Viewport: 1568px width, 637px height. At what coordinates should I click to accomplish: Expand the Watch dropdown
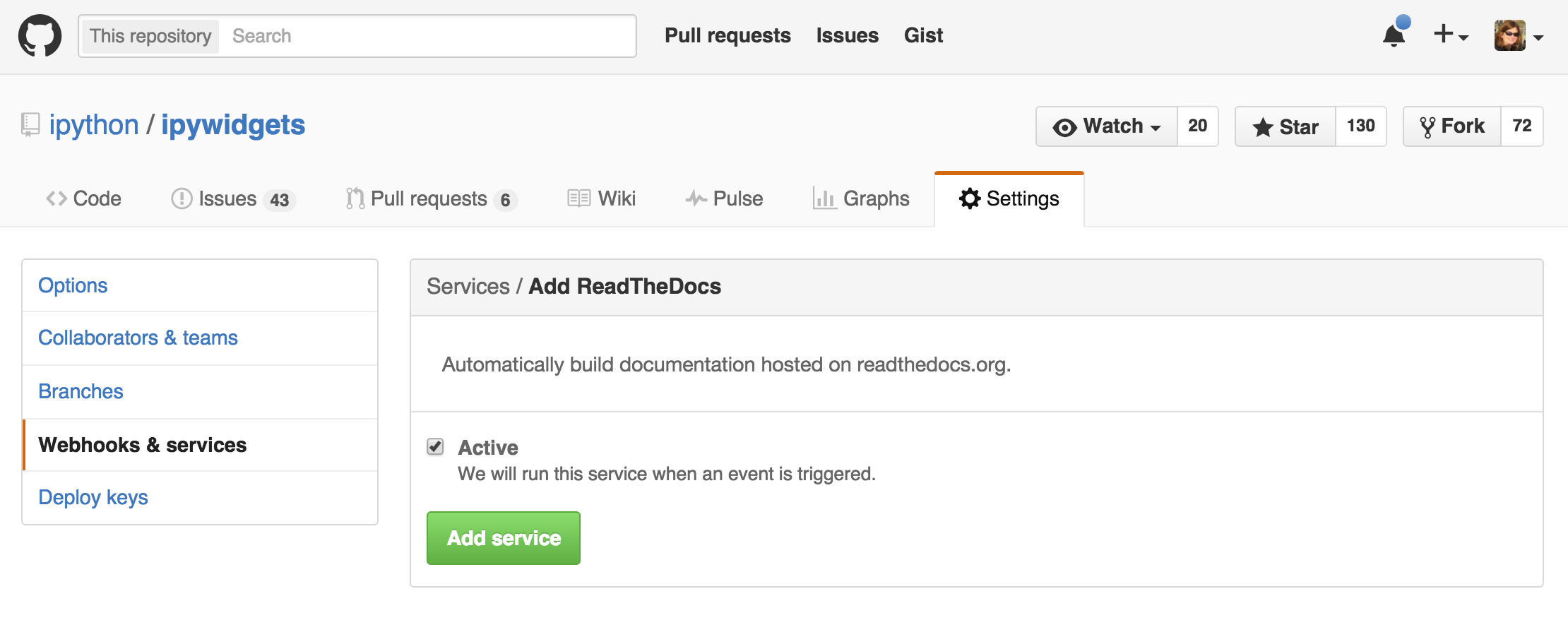1107,126
